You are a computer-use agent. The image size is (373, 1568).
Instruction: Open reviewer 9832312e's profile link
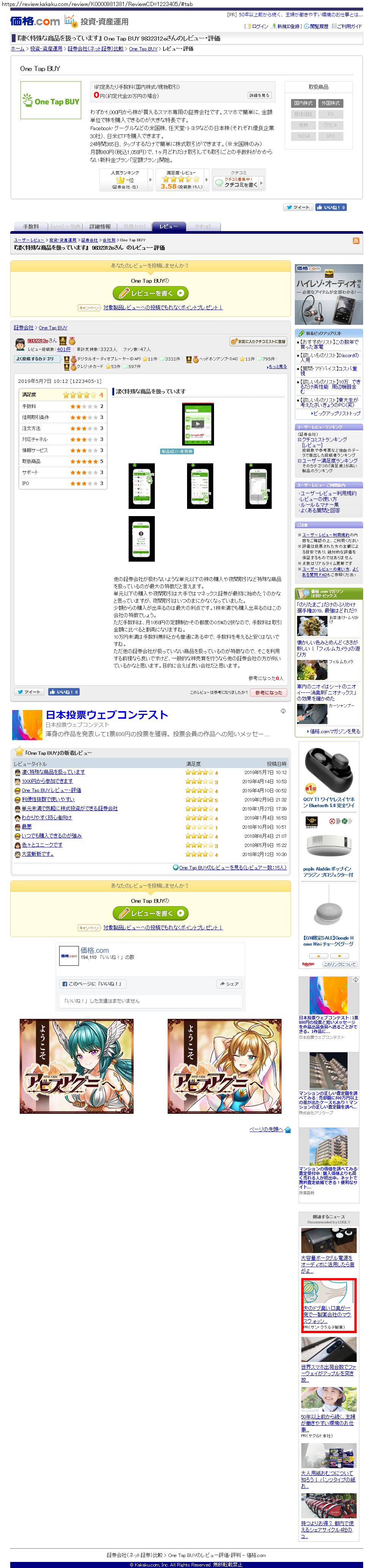(x=38, y=341)
